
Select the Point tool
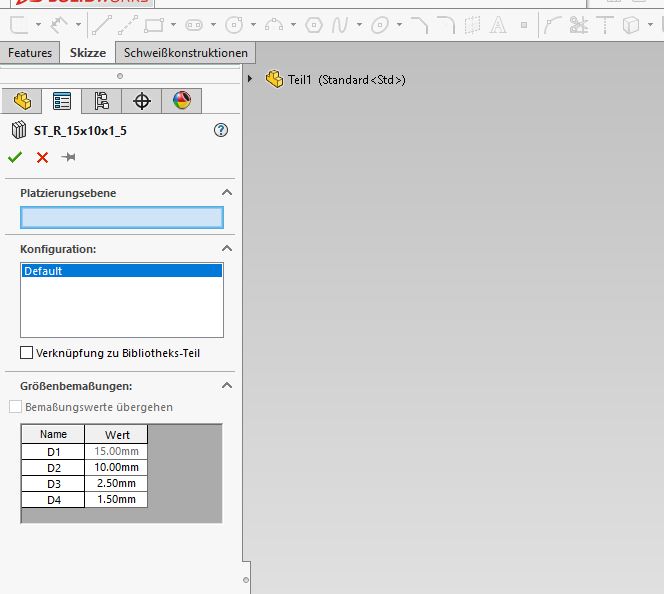[x=524, y=25]
